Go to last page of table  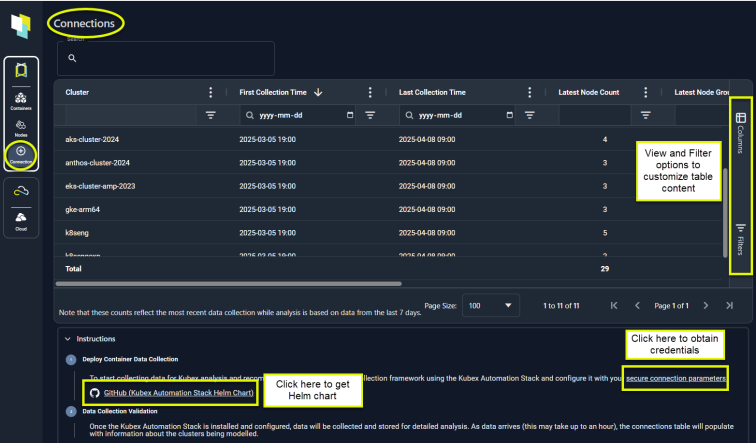tap(729, 306)
